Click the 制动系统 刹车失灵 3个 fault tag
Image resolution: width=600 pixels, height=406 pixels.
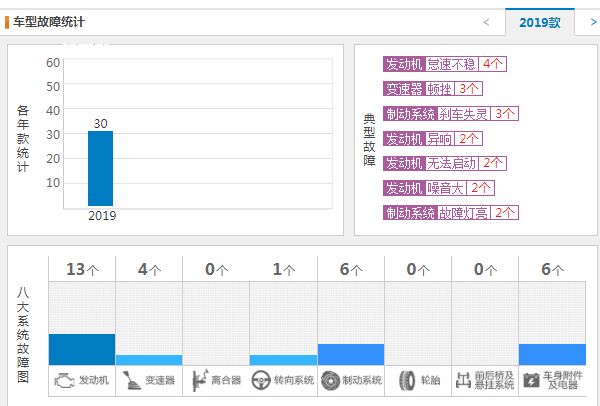[450, 113]
